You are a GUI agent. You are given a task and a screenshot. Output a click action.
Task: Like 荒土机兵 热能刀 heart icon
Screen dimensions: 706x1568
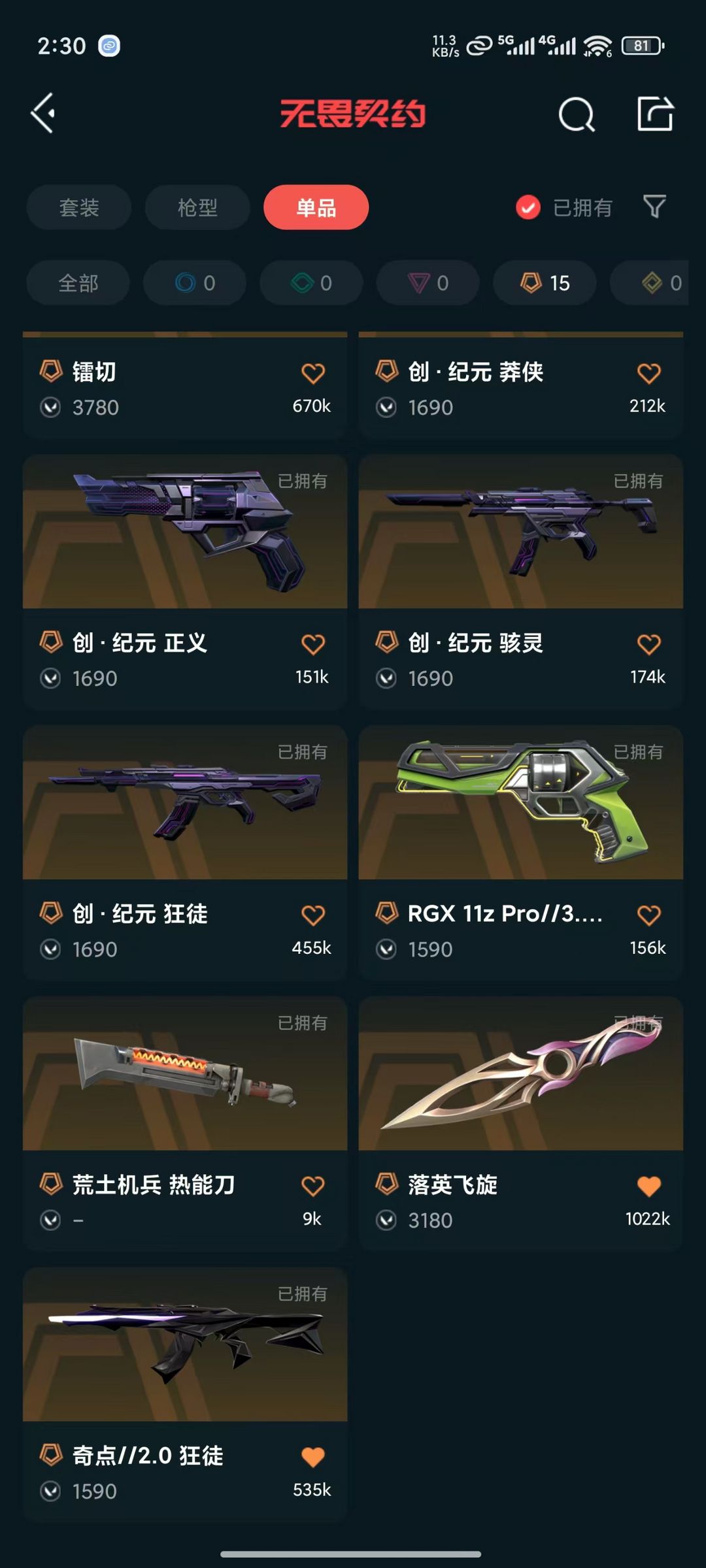point(313,1186)
